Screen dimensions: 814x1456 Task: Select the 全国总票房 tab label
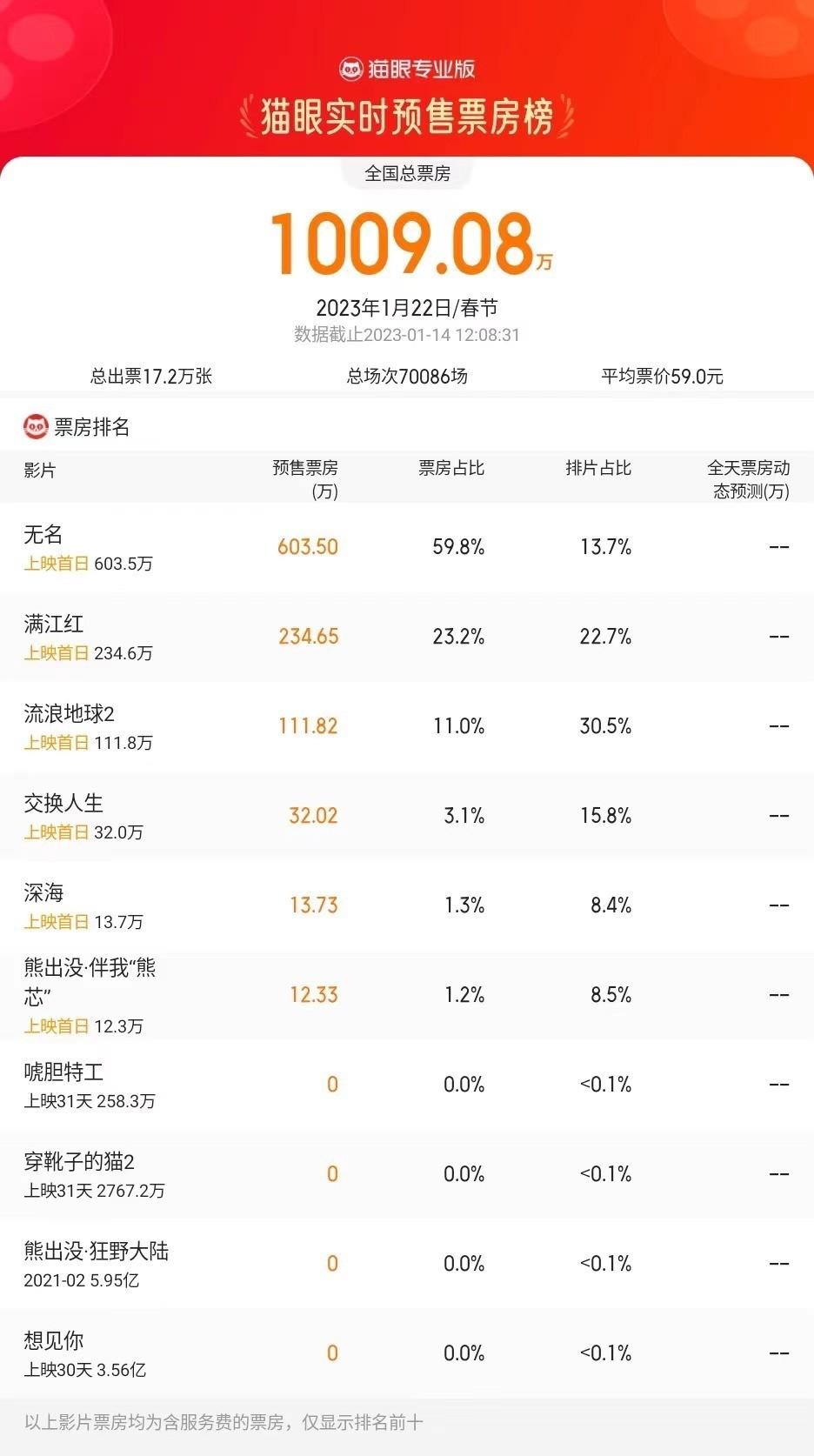[407, 173]
